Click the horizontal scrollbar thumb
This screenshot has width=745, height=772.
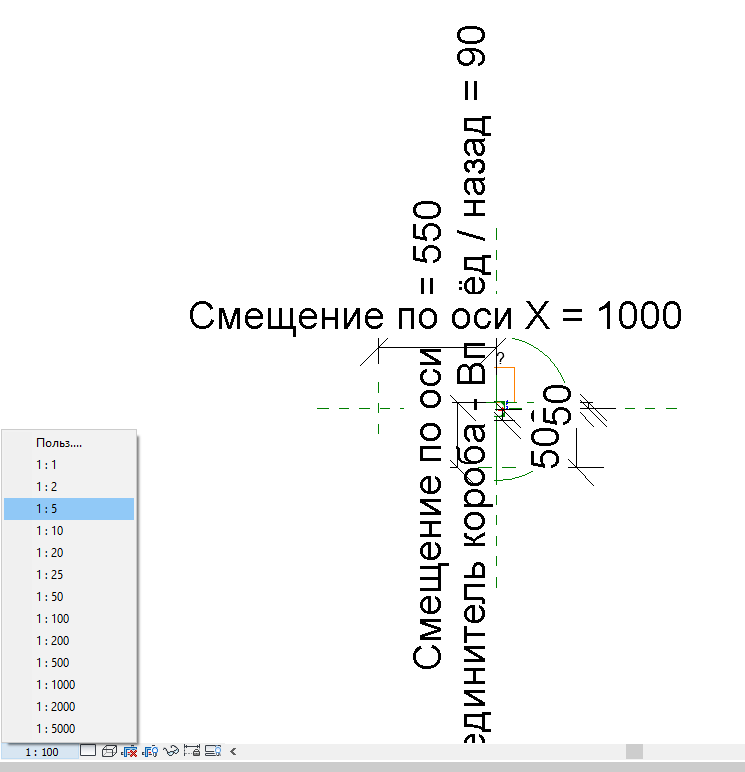click(634, 752)
